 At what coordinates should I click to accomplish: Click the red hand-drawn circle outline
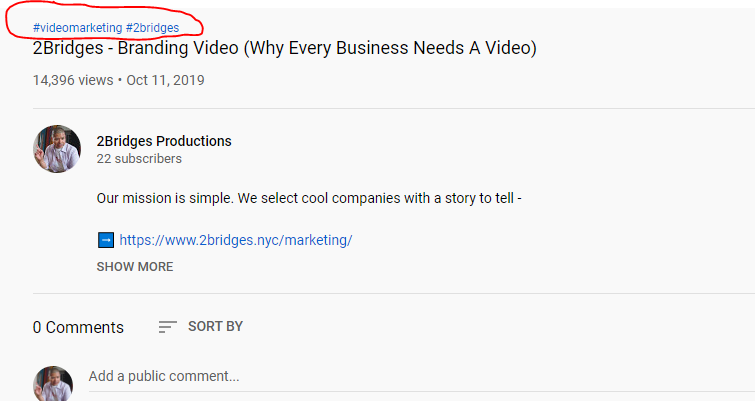(x=104, y=19)
